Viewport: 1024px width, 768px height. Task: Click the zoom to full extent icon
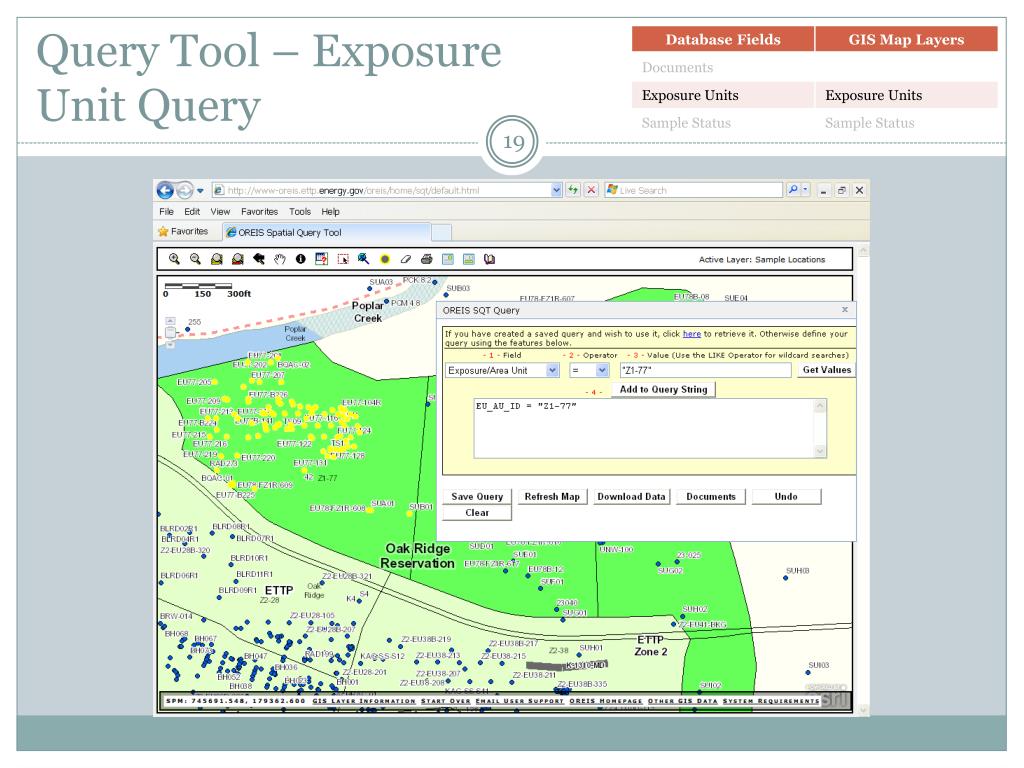[216, 259]
